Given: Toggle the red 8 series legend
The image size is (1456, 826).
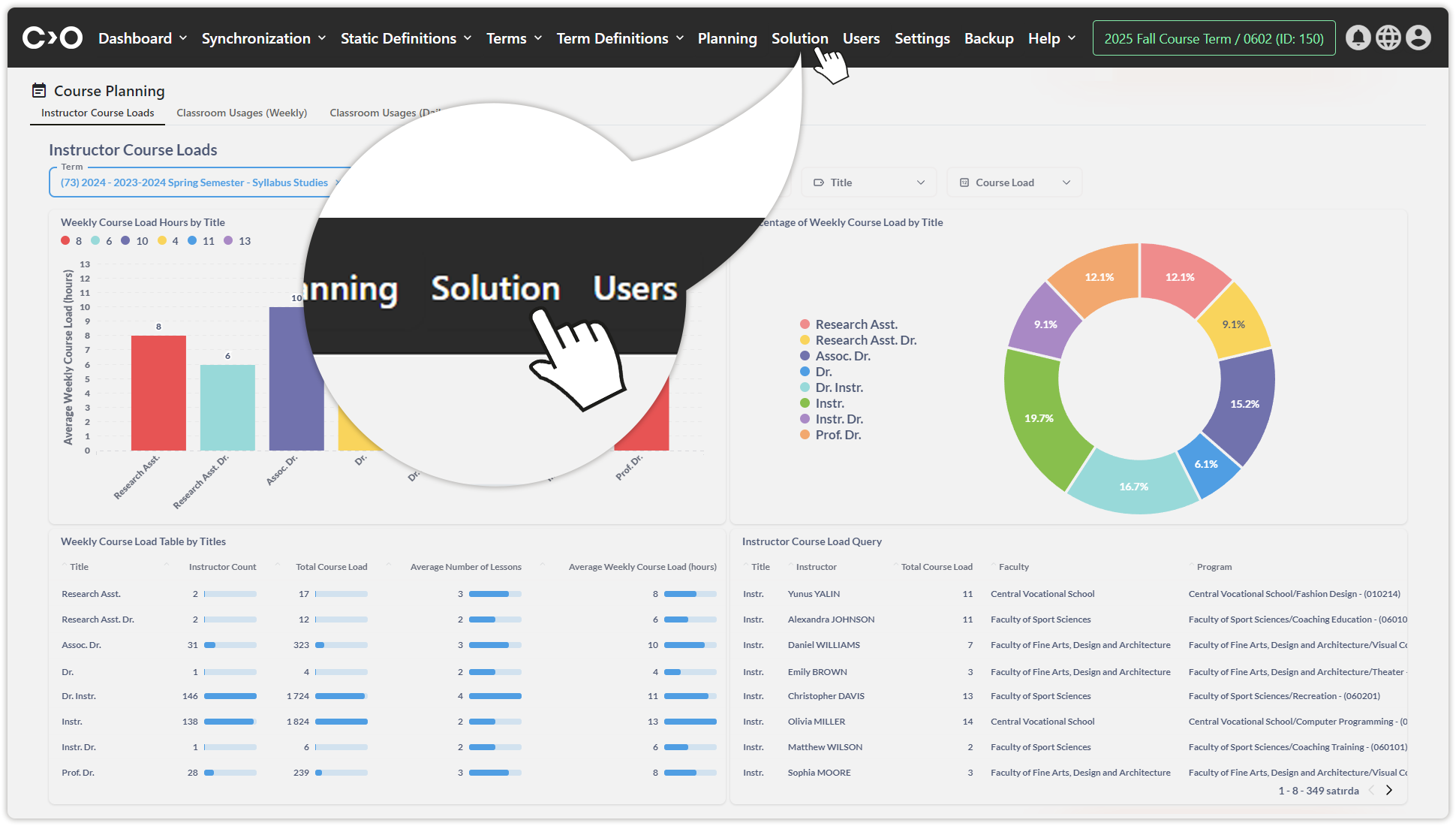Looking at the screenshot, I should [x=71, y=241].
